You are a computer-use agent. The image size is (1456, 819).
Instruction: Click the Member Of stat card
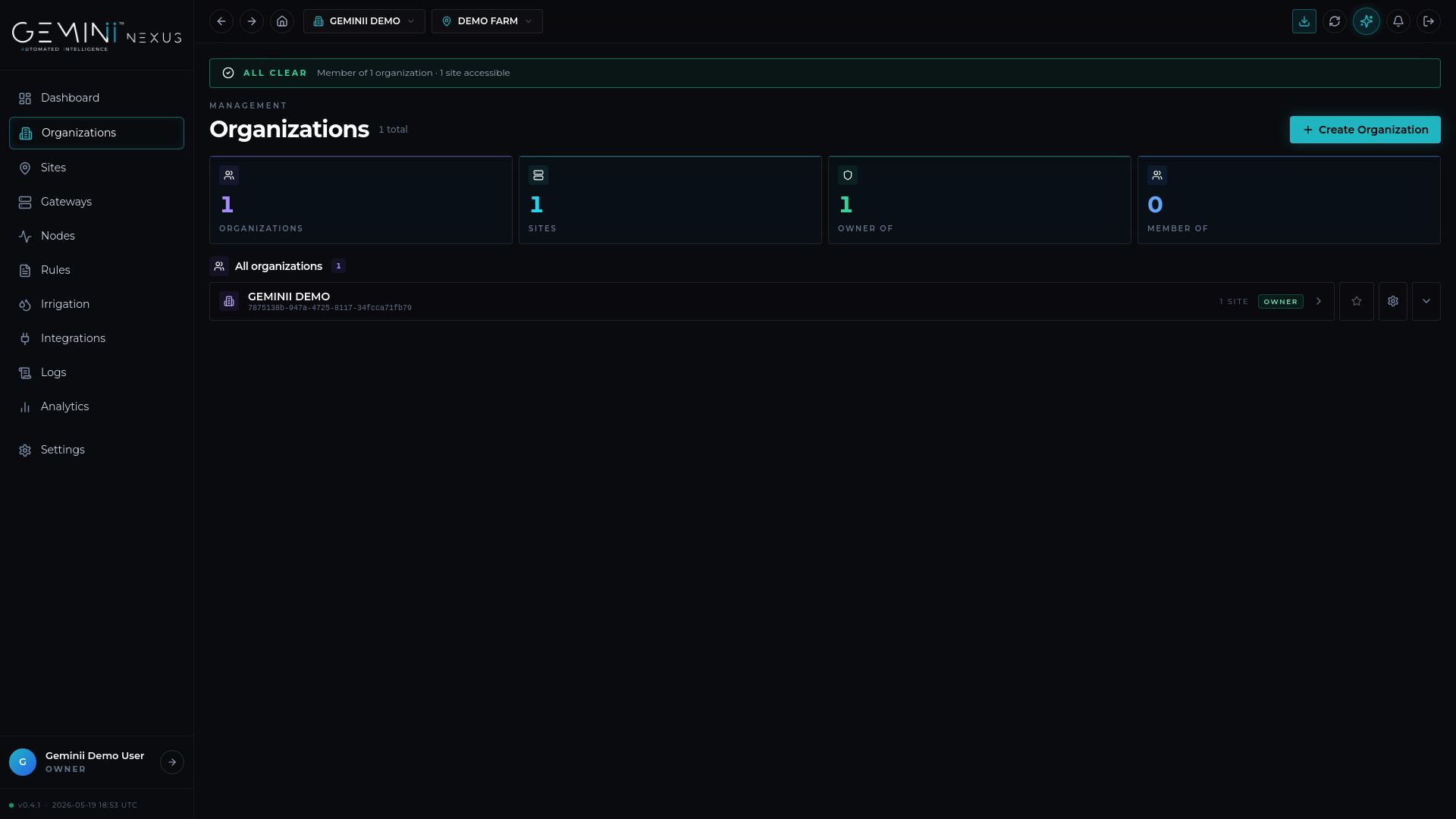point(1289,200)
